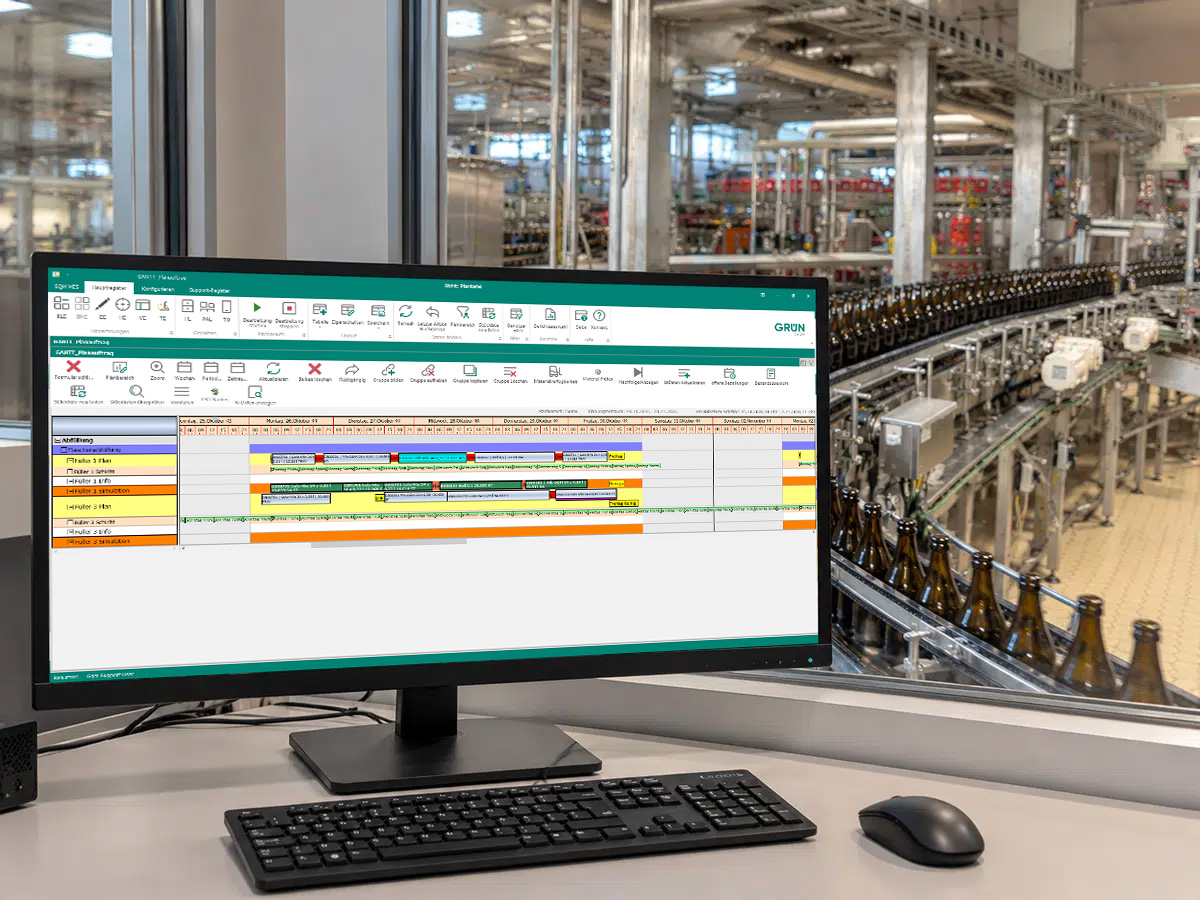1200x900 pixels.
Task: Open the Bestandsübersicht document icon
Action: coord(771,373)
